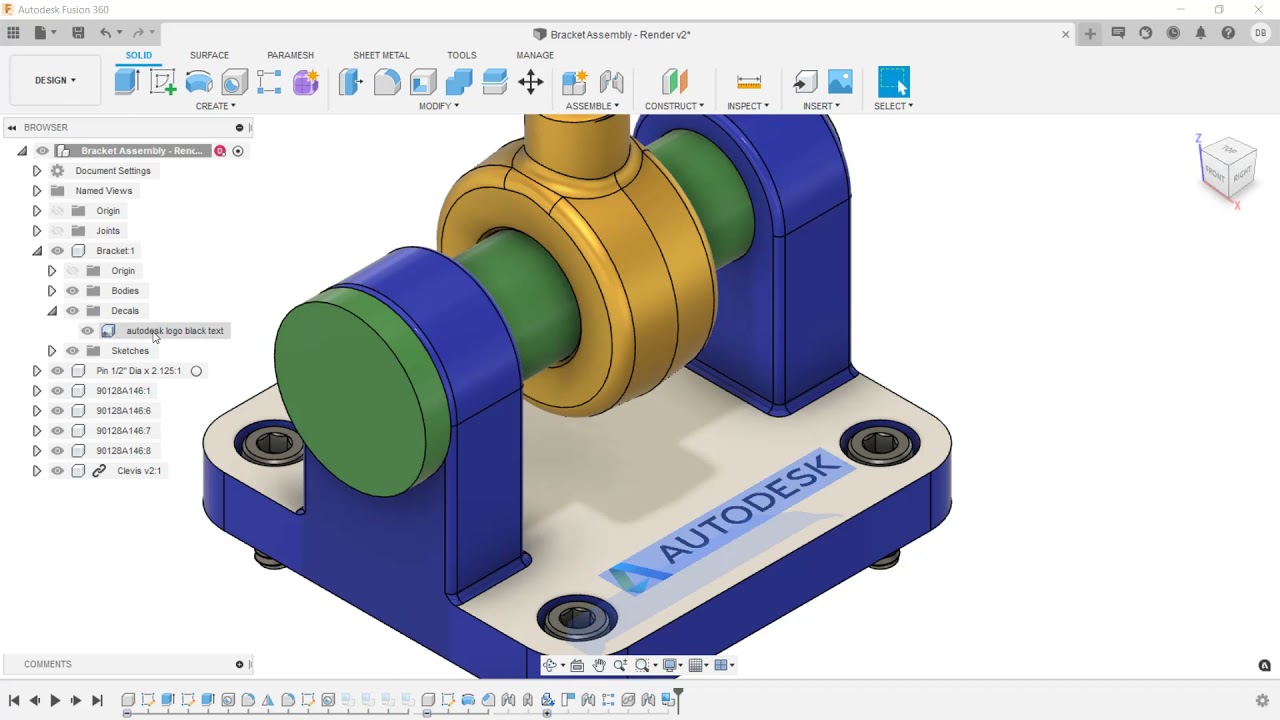Click the Assemble New Component icon

pos(575,82)
